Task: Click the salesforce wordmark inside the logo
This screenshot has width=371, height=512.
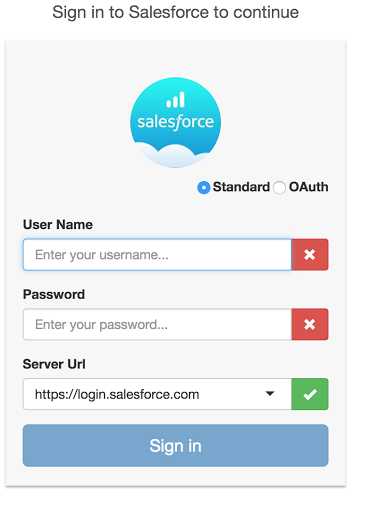Action: coord(175,122)
